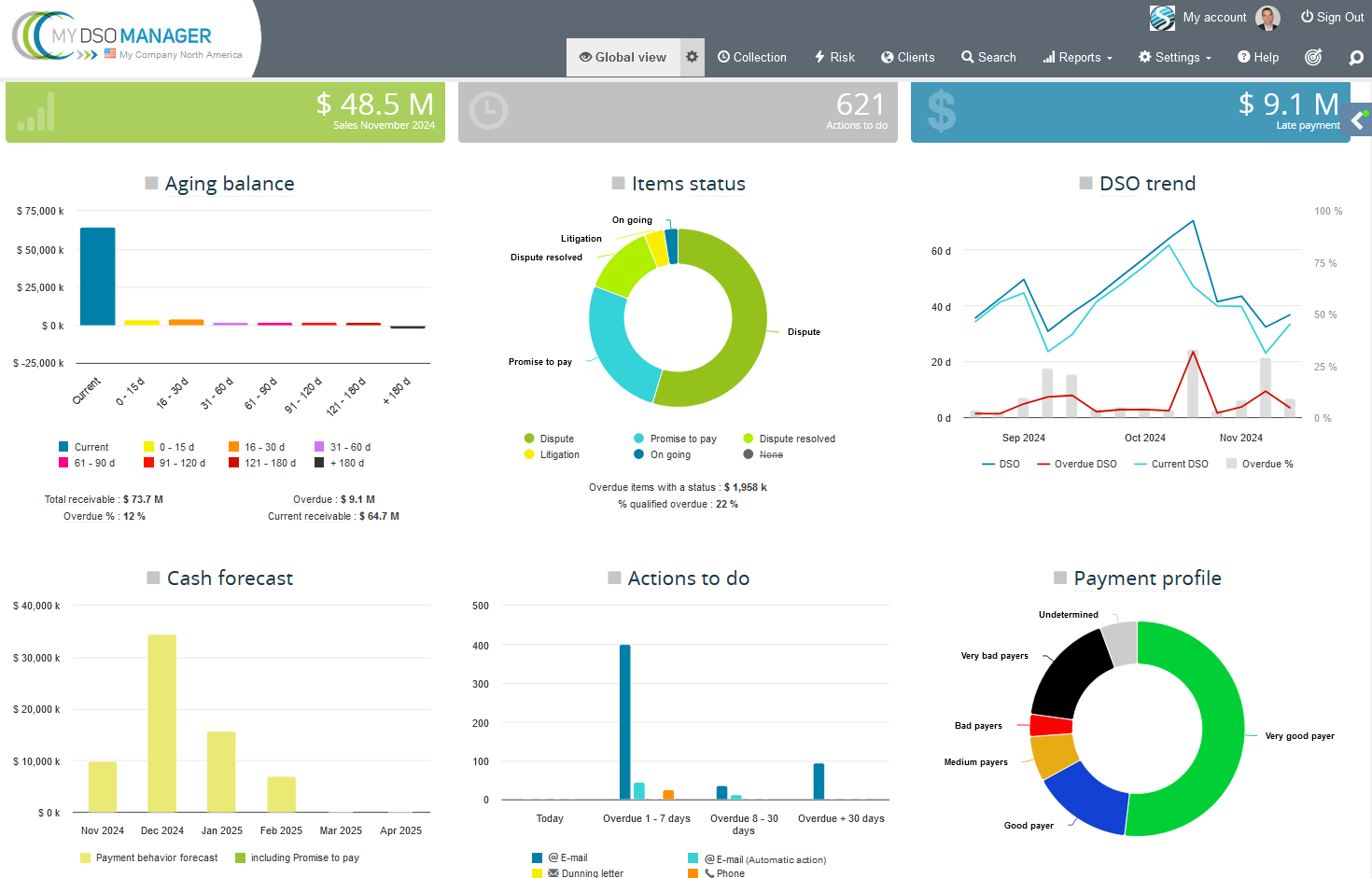Switch to the Collection menu
1372x878 pixels.
tap(752, 57)
